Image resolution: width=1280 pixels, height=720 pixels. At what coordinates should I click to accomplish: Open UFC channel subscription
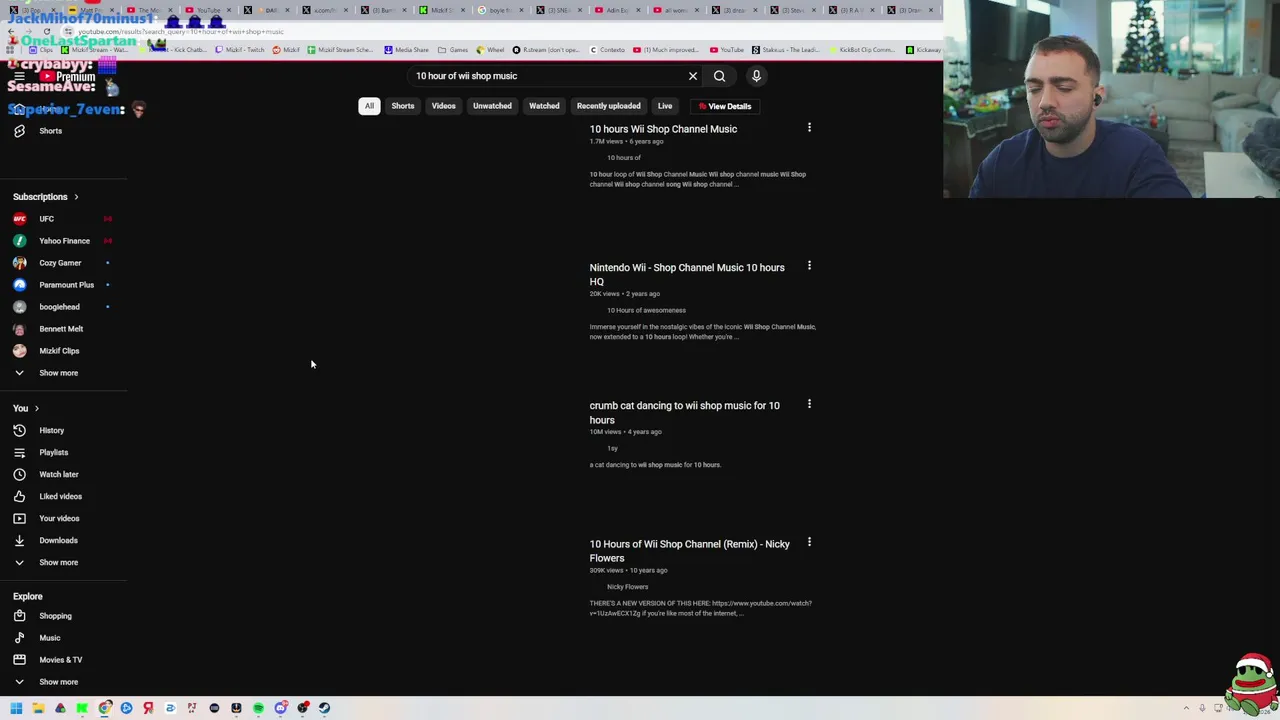click(x=64, y=219)
